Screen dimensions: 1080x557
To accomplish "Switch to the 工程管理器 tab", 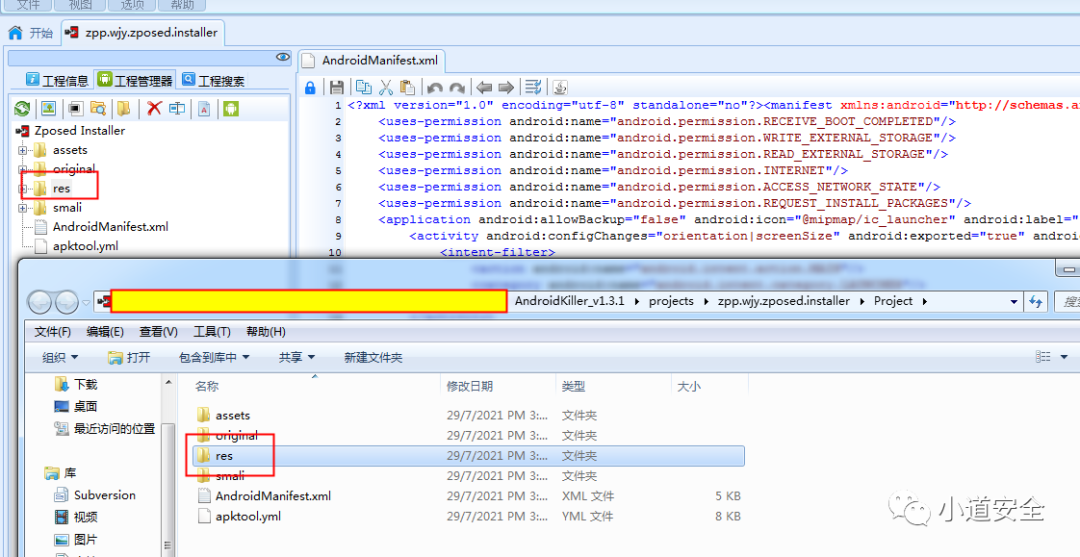I will coord(134,81).
